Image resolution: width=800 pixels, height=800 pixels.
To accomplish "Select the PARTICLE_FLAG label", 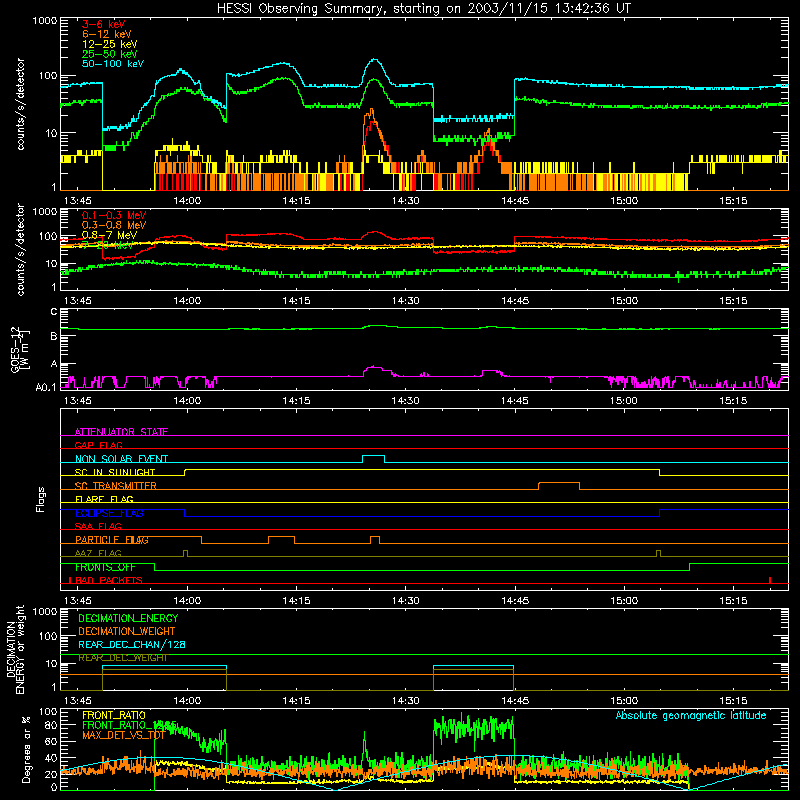I will pyautogui.click(x=112, y=540).
